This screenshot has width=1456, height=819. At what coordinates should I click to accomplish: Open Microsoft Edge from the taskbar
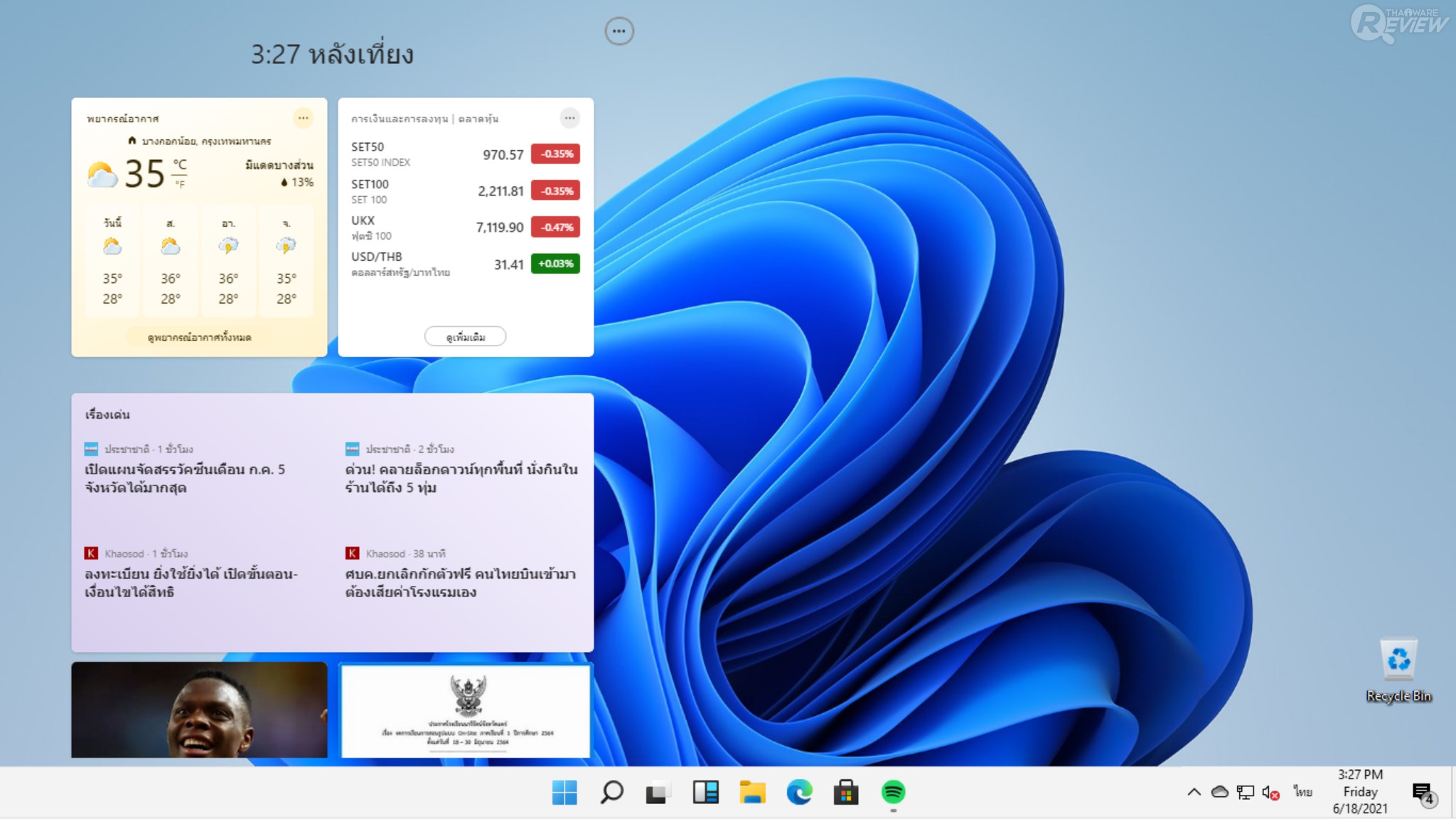pyautogui.click(x=799, y=792)
